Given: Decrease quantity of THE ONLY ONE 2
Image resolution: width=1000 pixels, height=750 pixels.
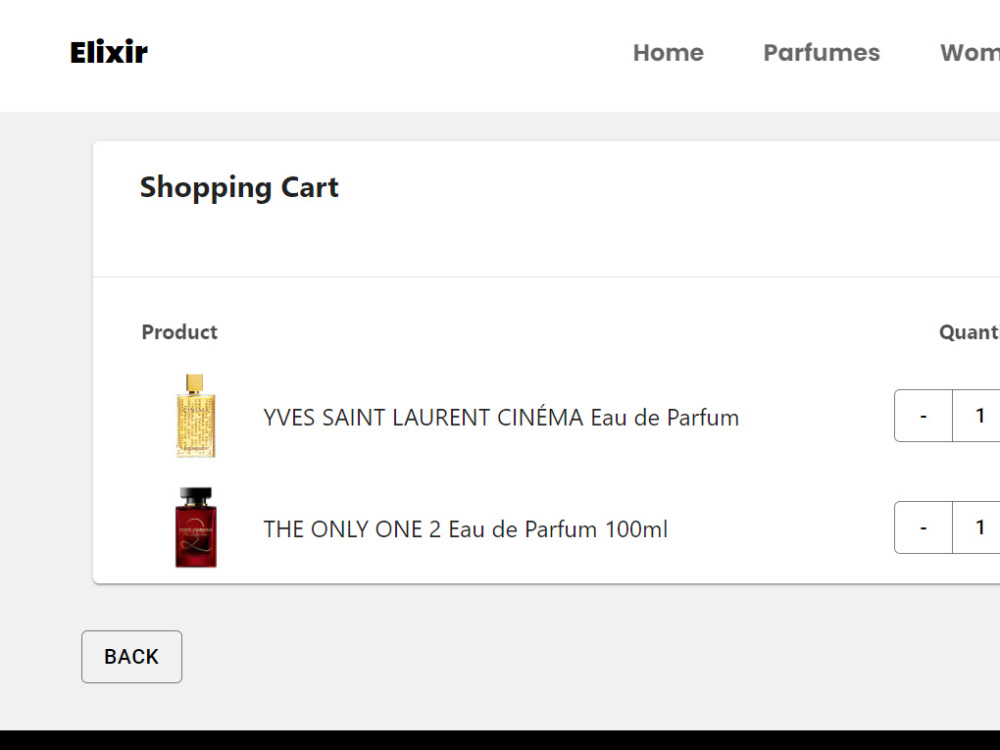Looking at the screenshot, I should point(923,527).
